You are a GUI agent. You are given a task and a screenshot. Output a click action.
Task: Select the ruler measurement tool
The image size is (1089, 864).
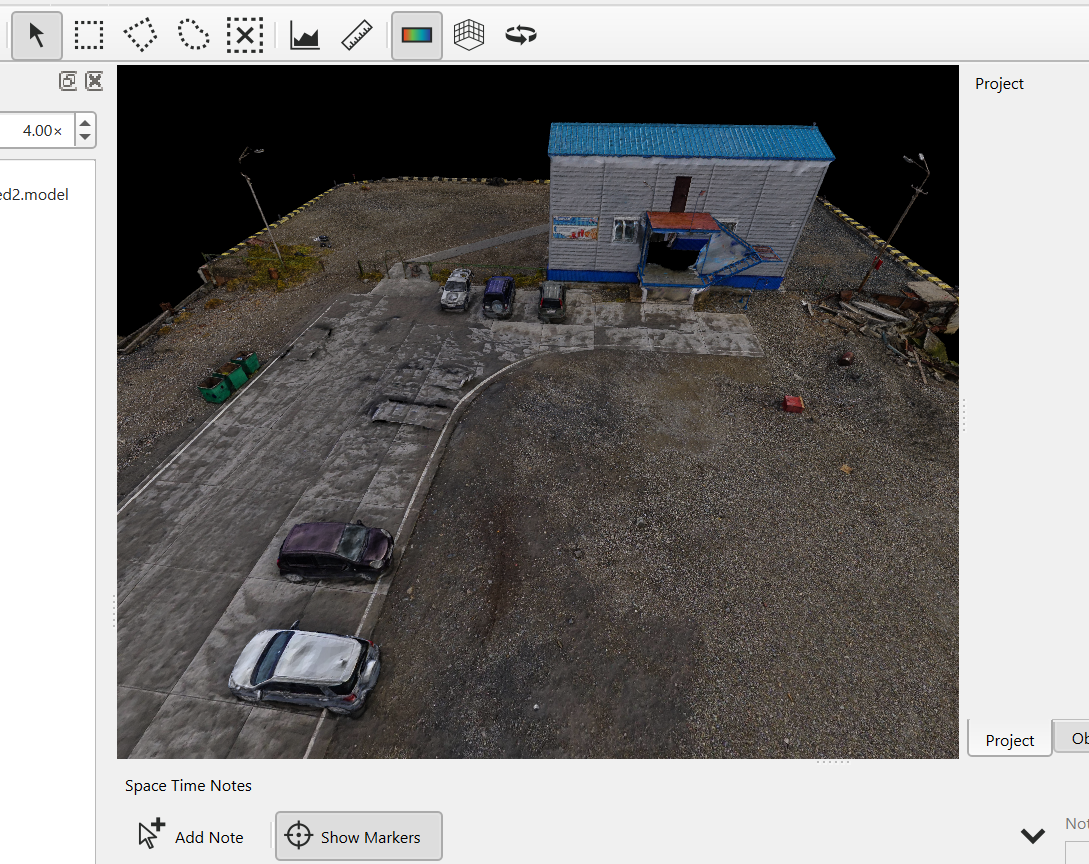(x=357, y=36)
